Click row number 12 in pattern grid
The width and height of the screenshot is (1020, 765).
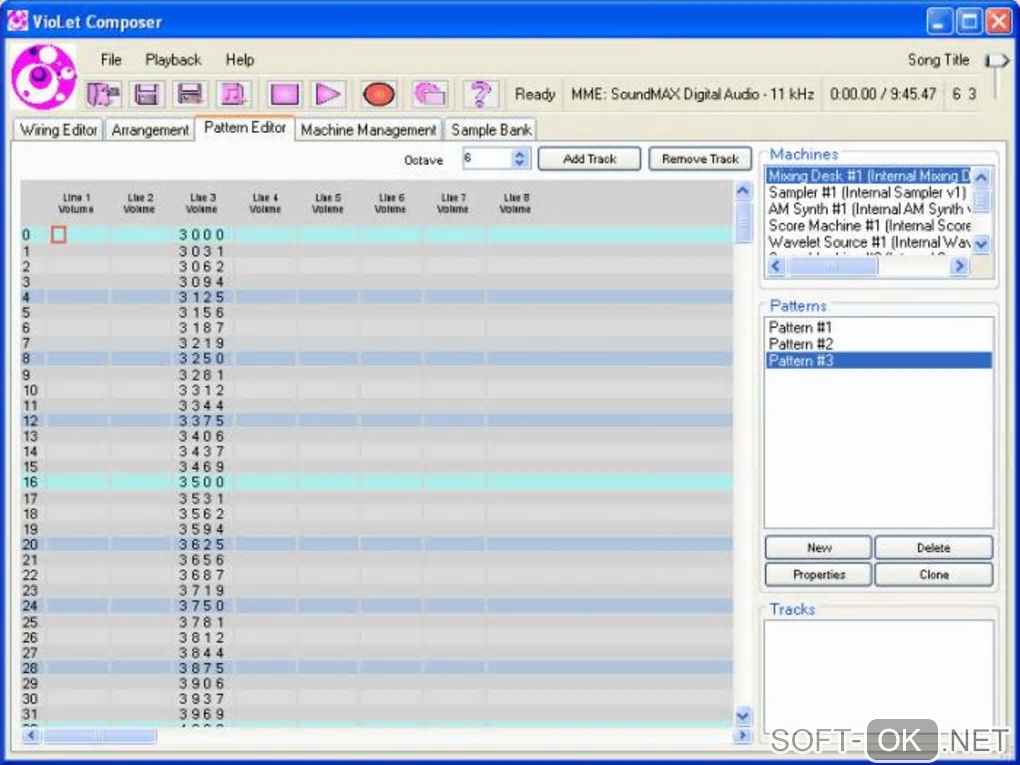31,421
